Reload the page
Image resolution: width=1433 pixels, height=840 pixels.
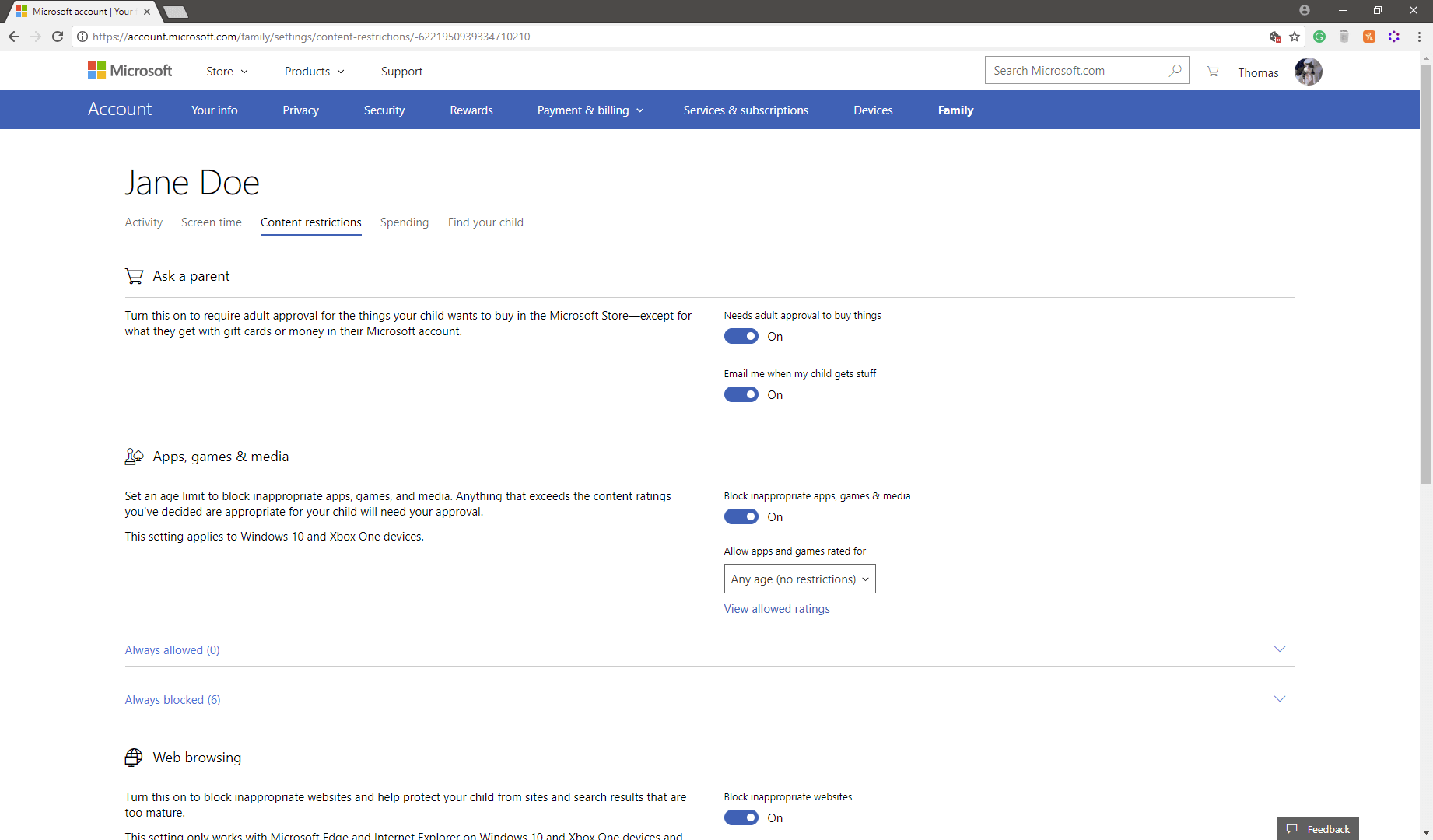pos(58,37)
